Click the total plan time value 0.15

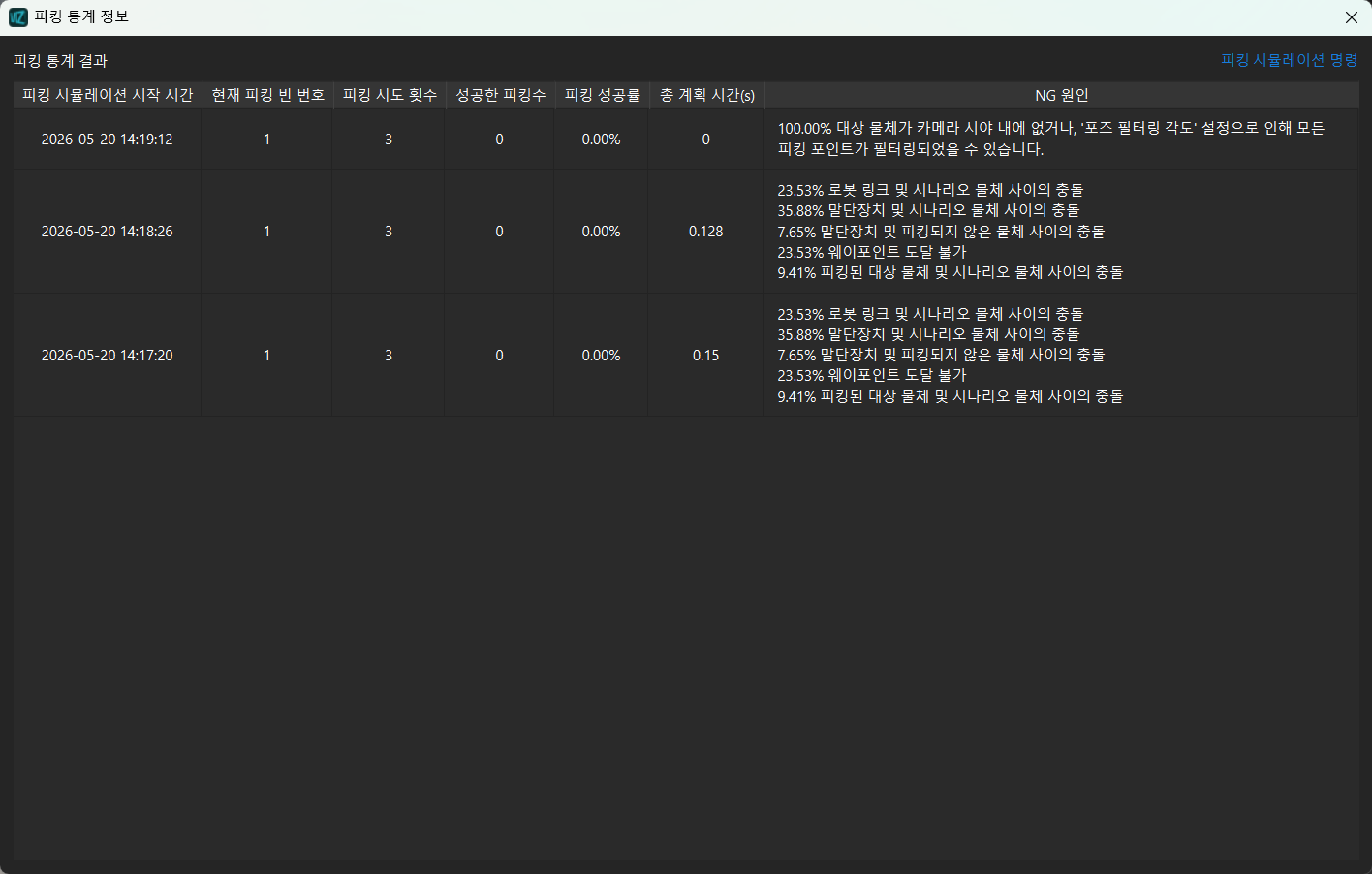click(x=706, y=356)
